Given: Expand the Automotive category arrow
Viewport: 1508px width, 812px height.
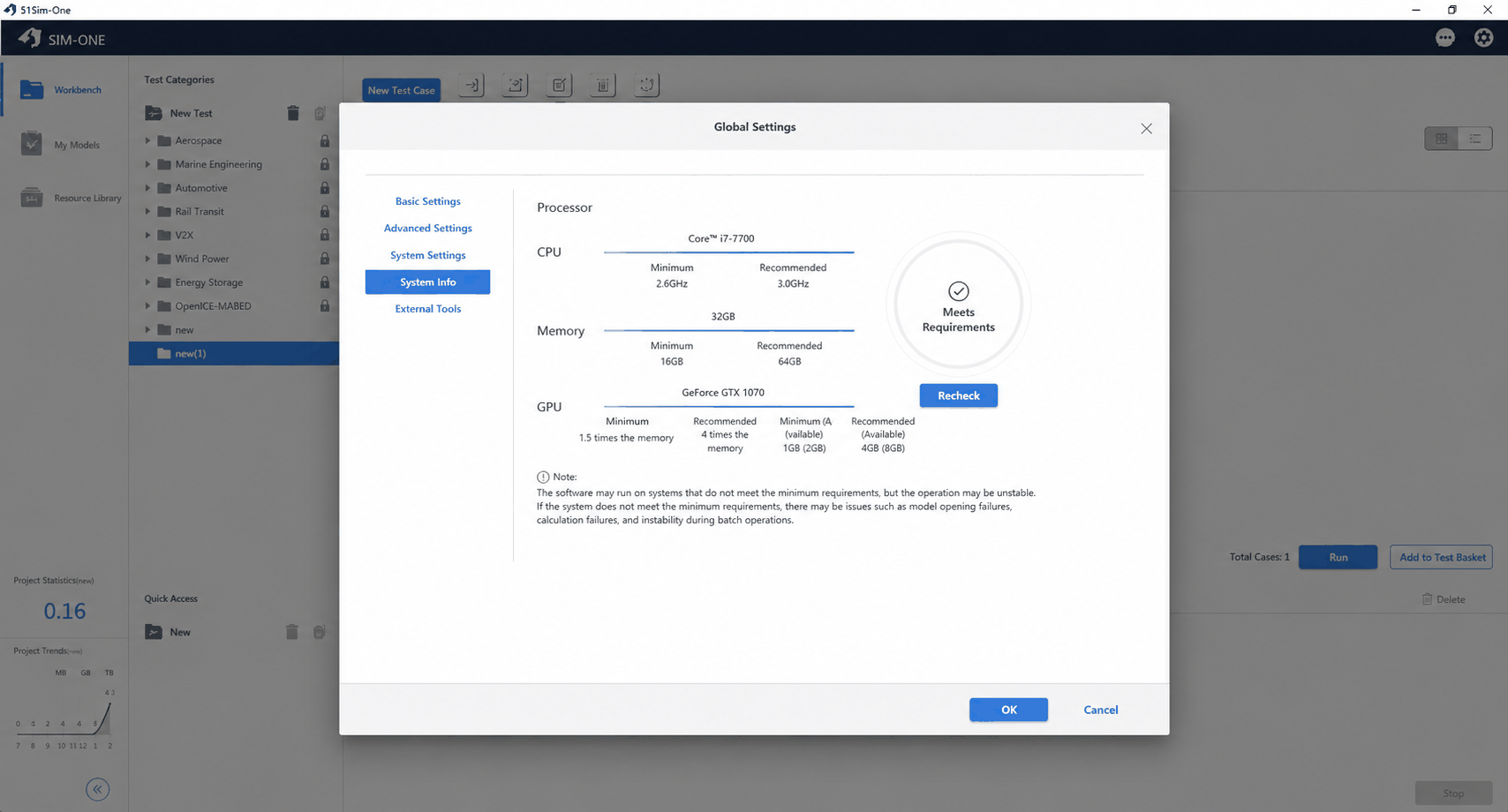Looking at the screenshot, I should click(147, 188).
